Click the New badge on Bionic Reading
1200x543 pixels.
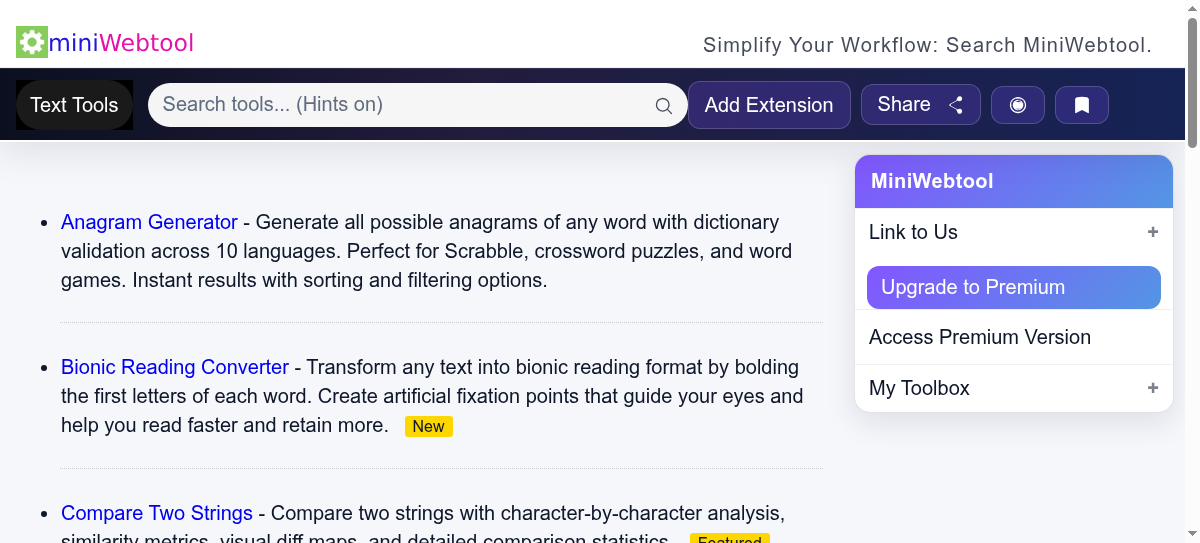pyautogui.click(x=428, y=427)
